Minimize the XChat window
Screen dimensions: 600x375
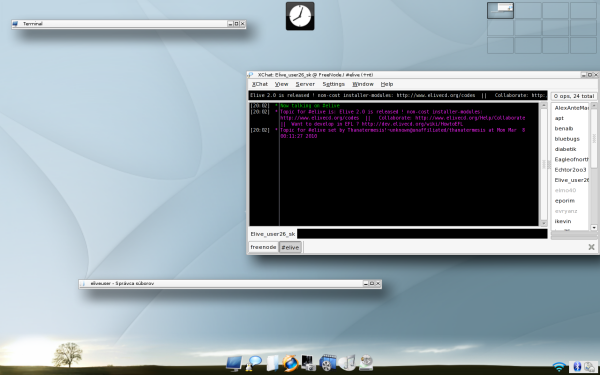coord(584,75)
